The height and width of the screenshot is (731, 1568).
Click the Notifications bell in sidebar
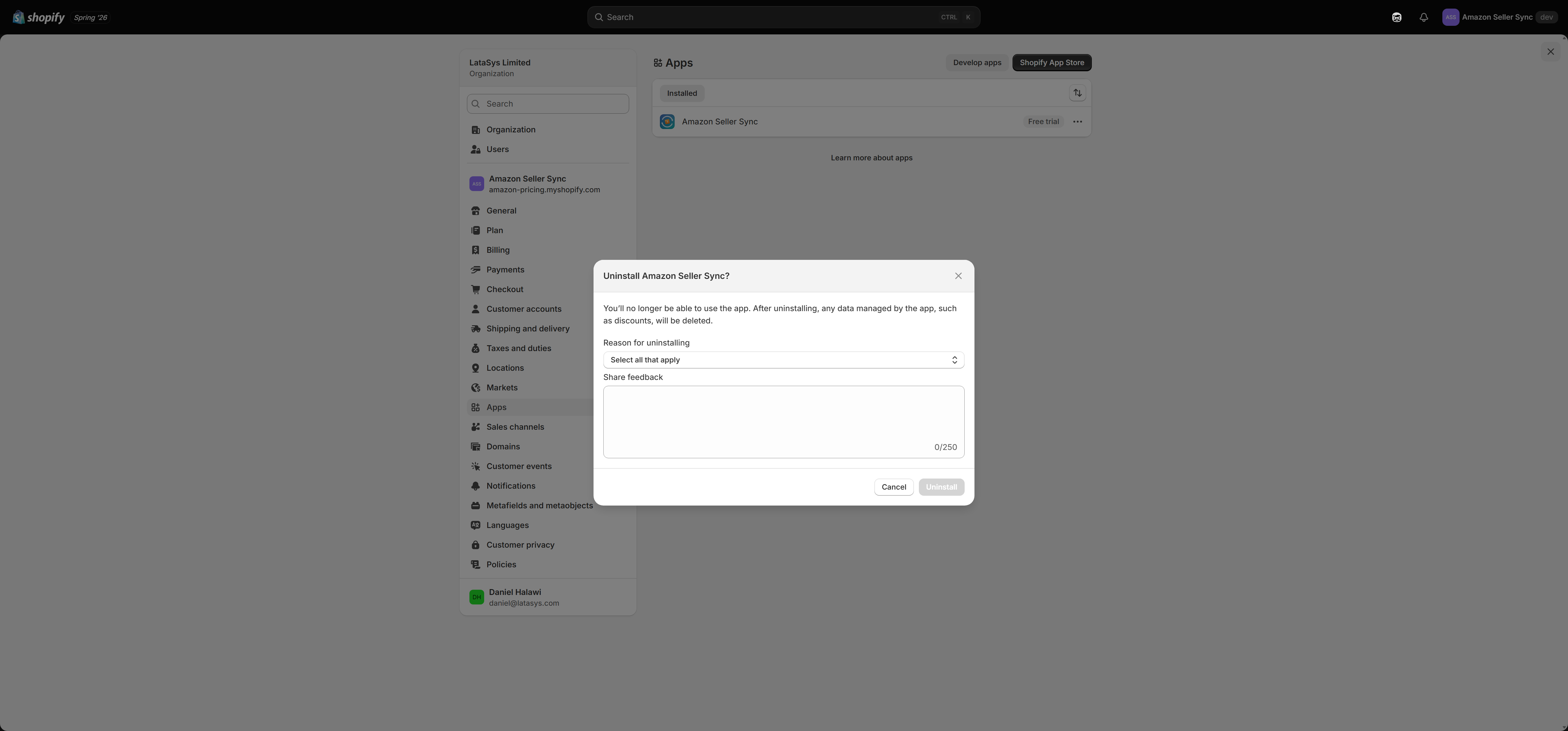tap(475, 486)
